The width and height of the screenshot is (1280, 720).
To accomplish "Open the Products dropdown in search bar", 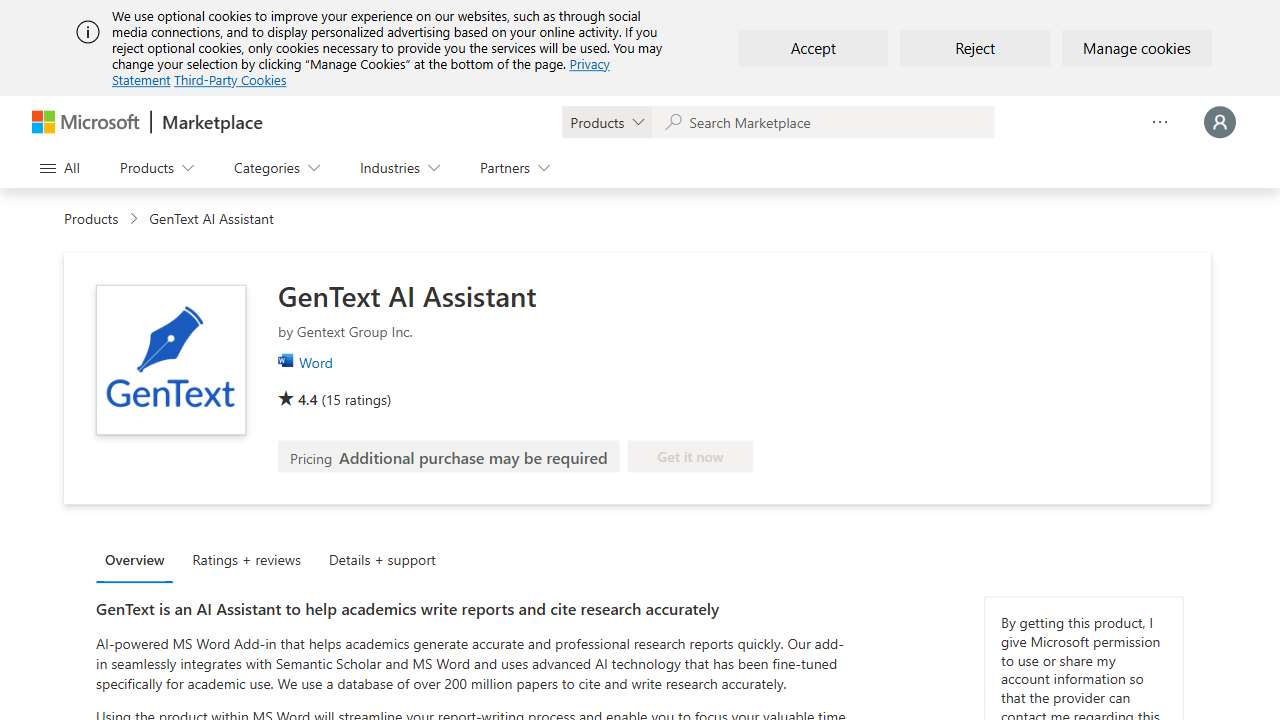I will (606, 122).
